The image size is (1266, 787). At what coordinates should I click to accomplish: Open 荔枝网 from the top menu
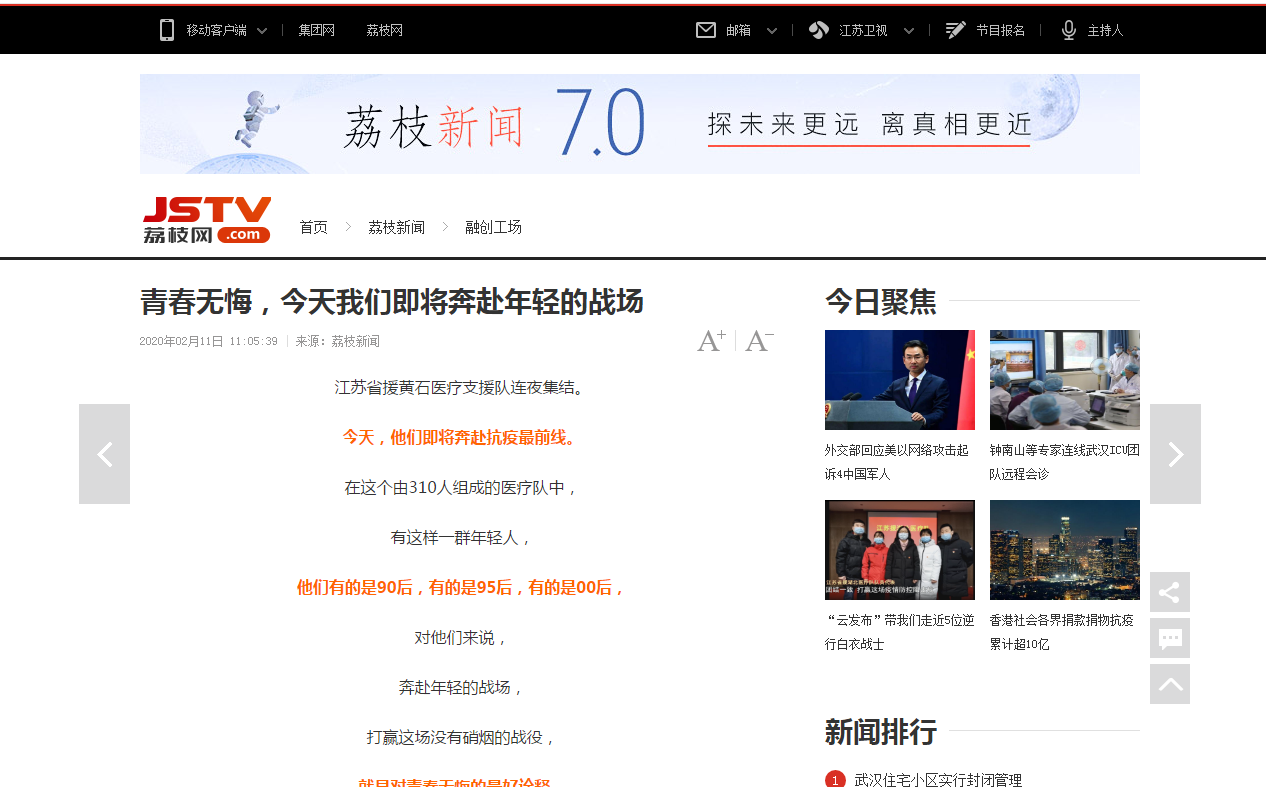coord(384,30)
